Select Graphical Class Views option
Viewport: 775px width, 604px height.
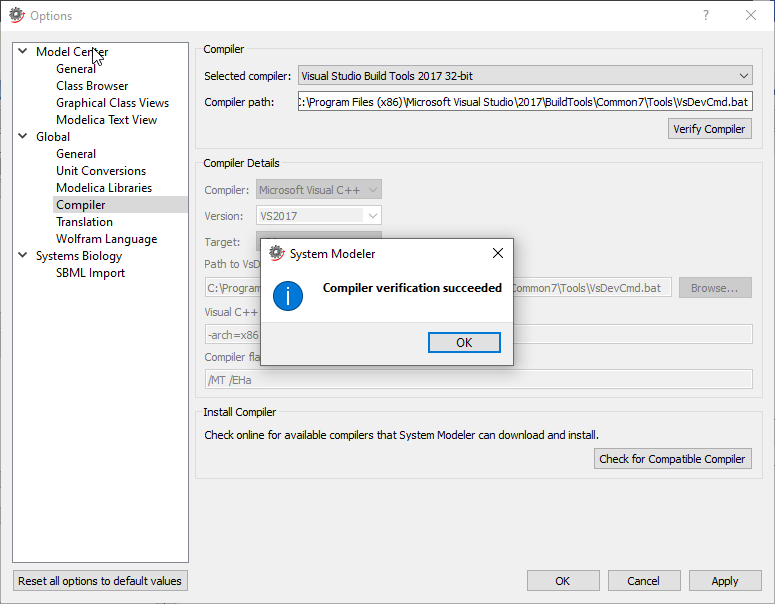(112, 103)
